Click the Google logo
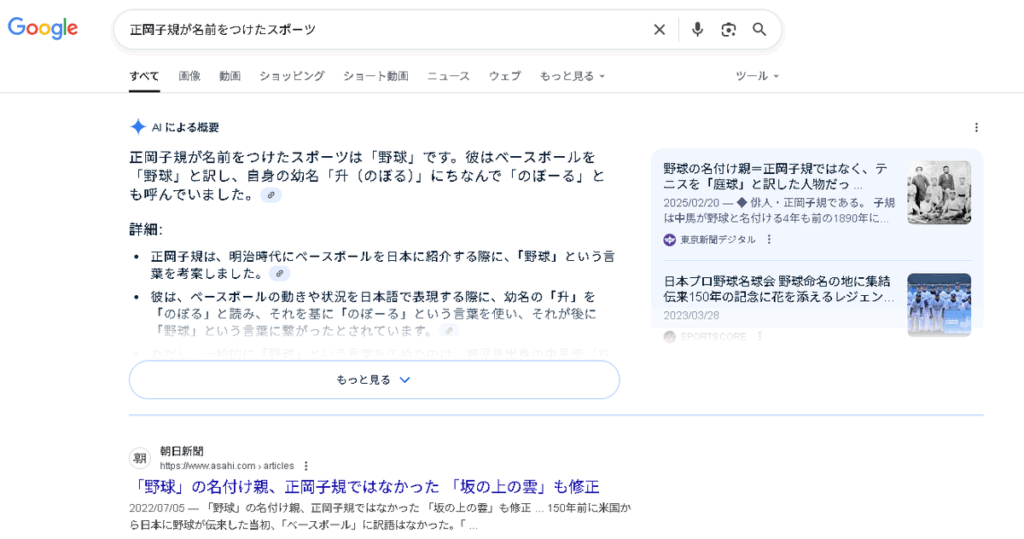 (43, 28)
